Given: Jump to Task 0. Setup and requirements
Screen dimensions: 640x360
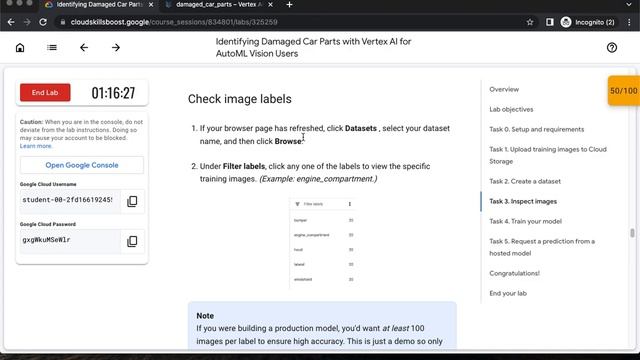Looking at the screenshot, I should tap(536, 129).
